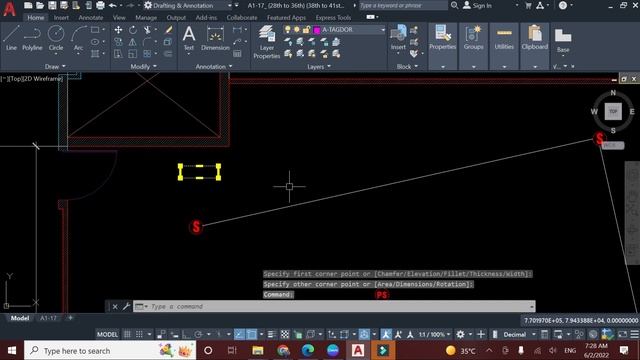The height and width of the screenshot is (360, 640).
Task: Switch to the A1-17 layout tab
Action: pyautogui.click(x=48, y=318)
